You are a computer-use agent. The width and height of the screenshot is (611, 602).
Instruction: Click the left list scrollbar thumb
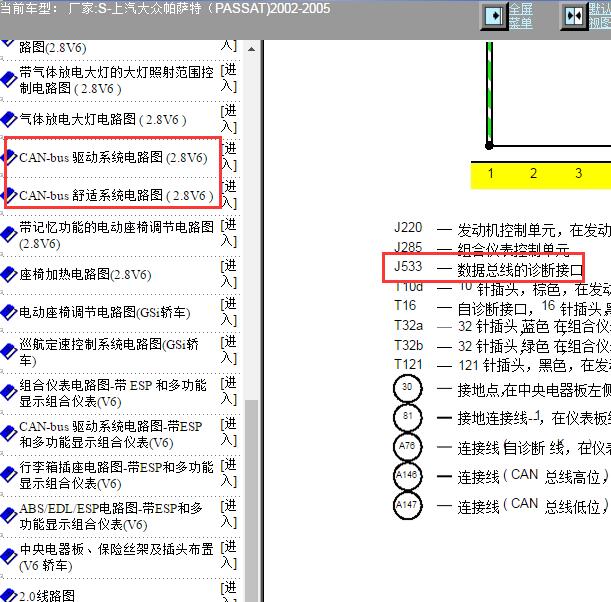click(x=251, y=500)
